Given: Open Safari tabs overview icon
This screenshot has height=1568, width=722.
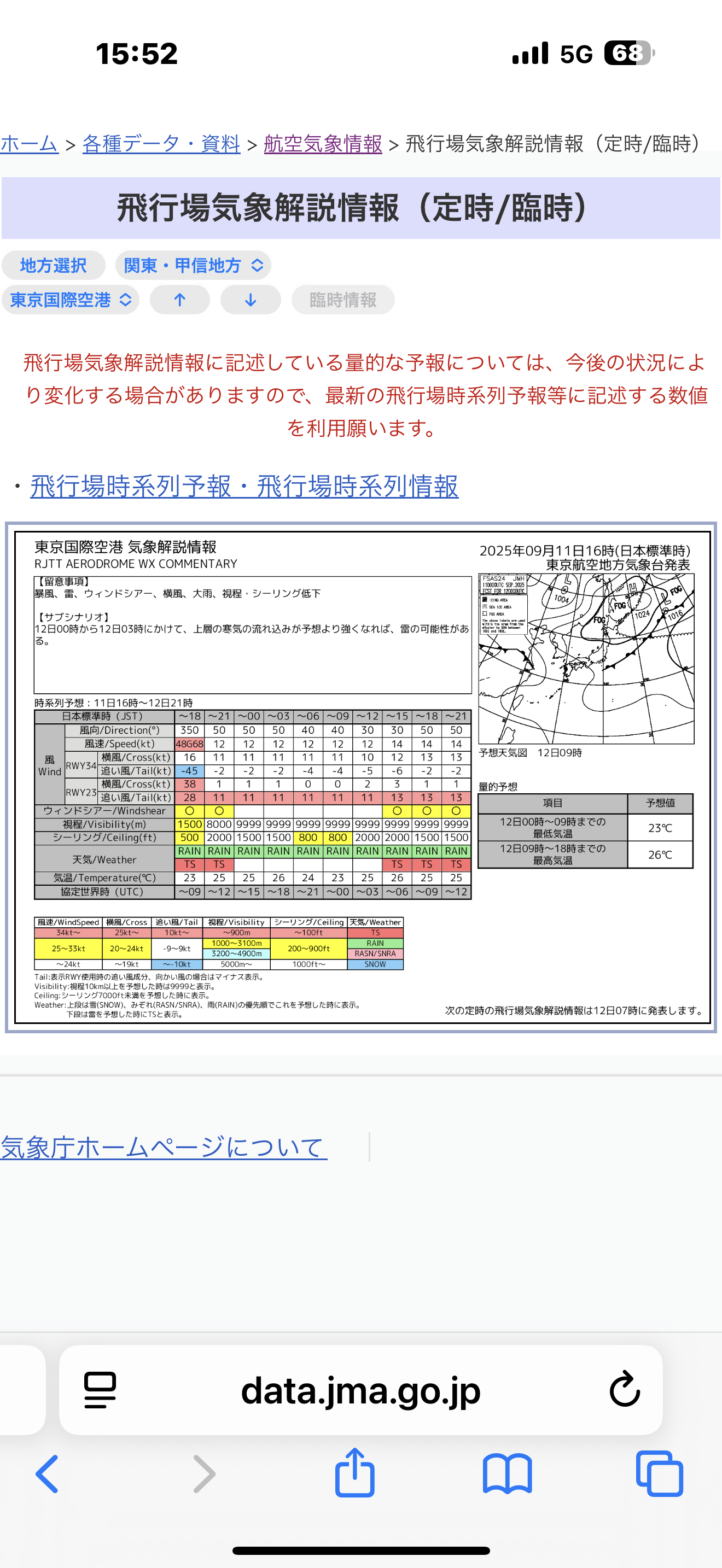Looking at the screenshot, I should [x=659, y=1473].
